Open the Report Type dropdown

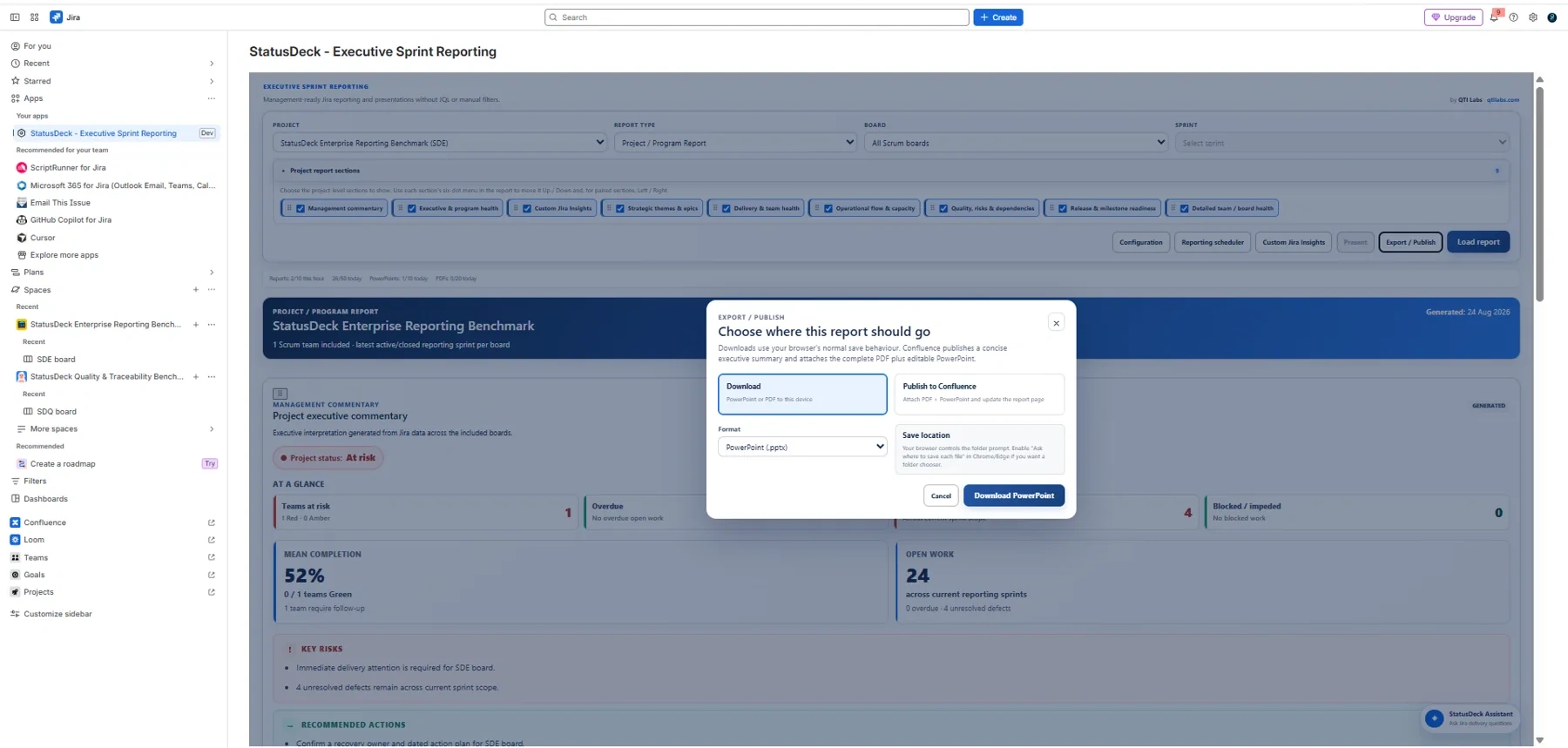(735, 143)
